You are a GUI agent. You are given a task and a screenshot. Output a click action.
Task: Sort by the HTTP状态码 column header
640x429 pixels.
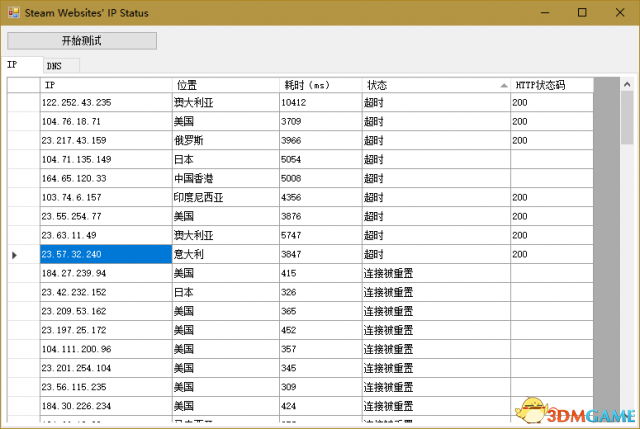(552, 85)
